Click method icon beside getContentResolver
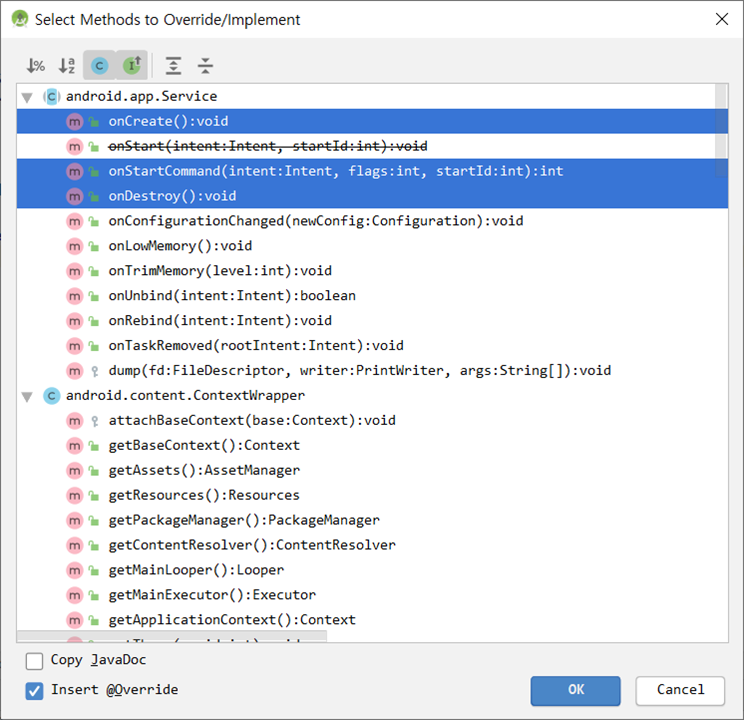The width and height of the screenshot is (744, 720). point(74,545)
